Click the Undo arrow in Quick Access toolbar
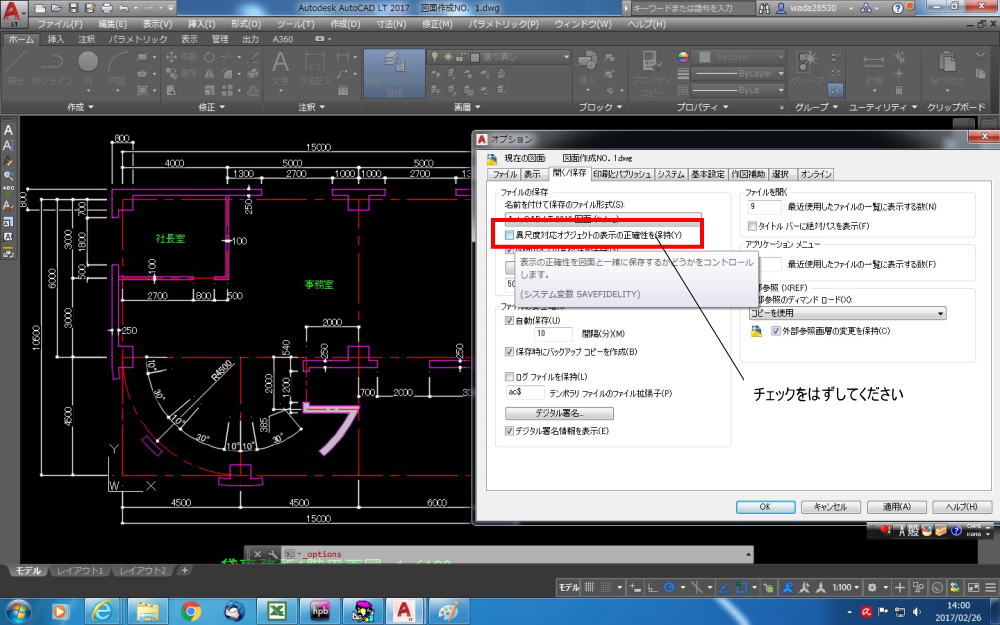This screenshot has height=625, width=1000. [x=124, y=8]
